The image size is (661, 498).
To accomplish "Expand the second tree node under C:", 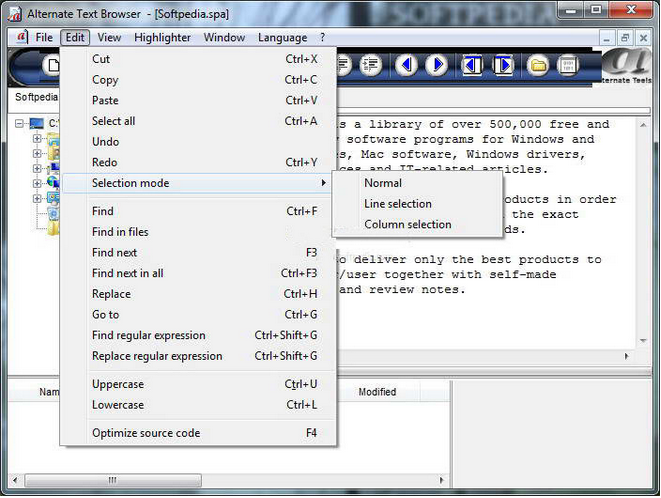I will [37, 153].
